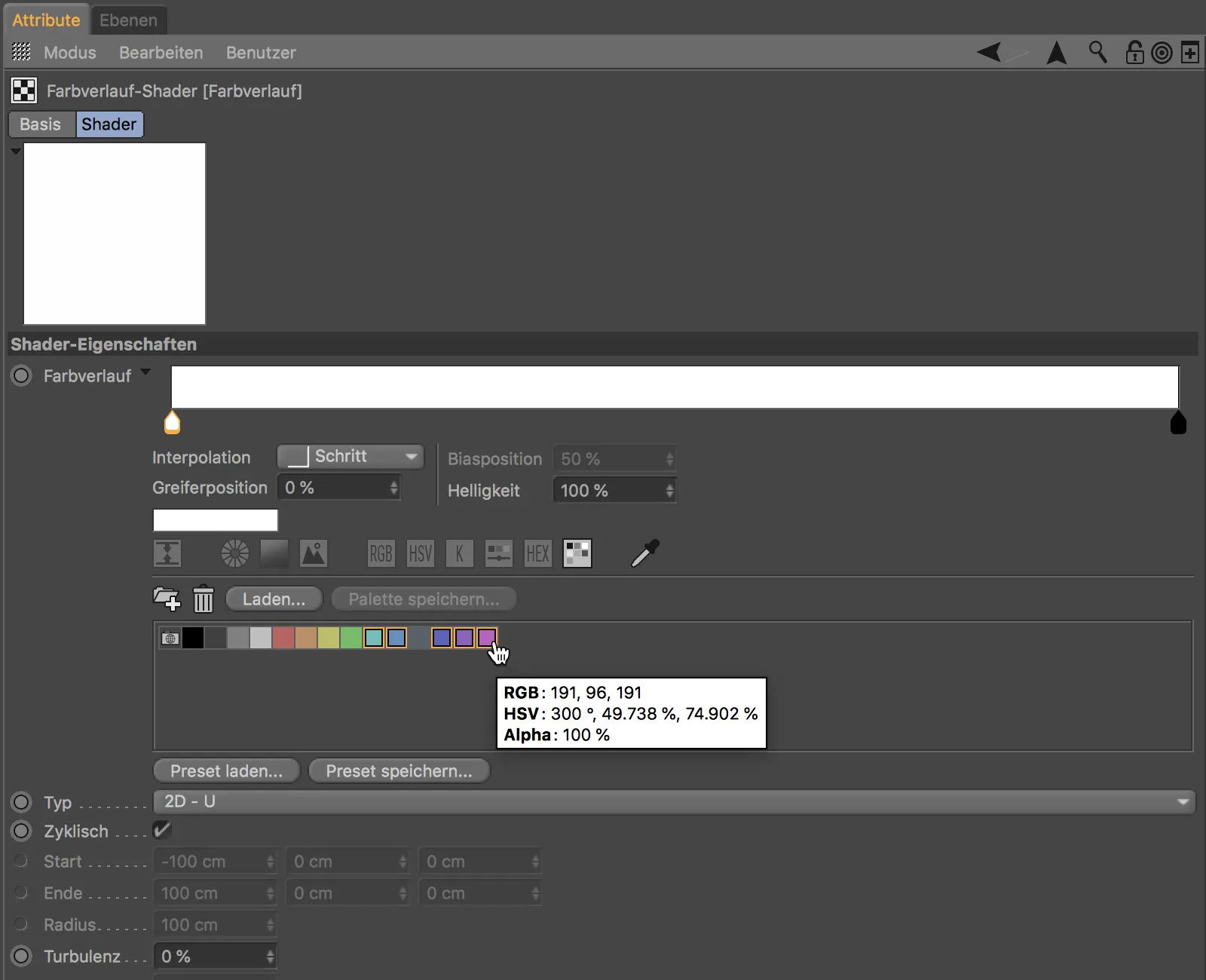Click the Laden... button
The image size is (1206, 980).
(x=274, y=599)
